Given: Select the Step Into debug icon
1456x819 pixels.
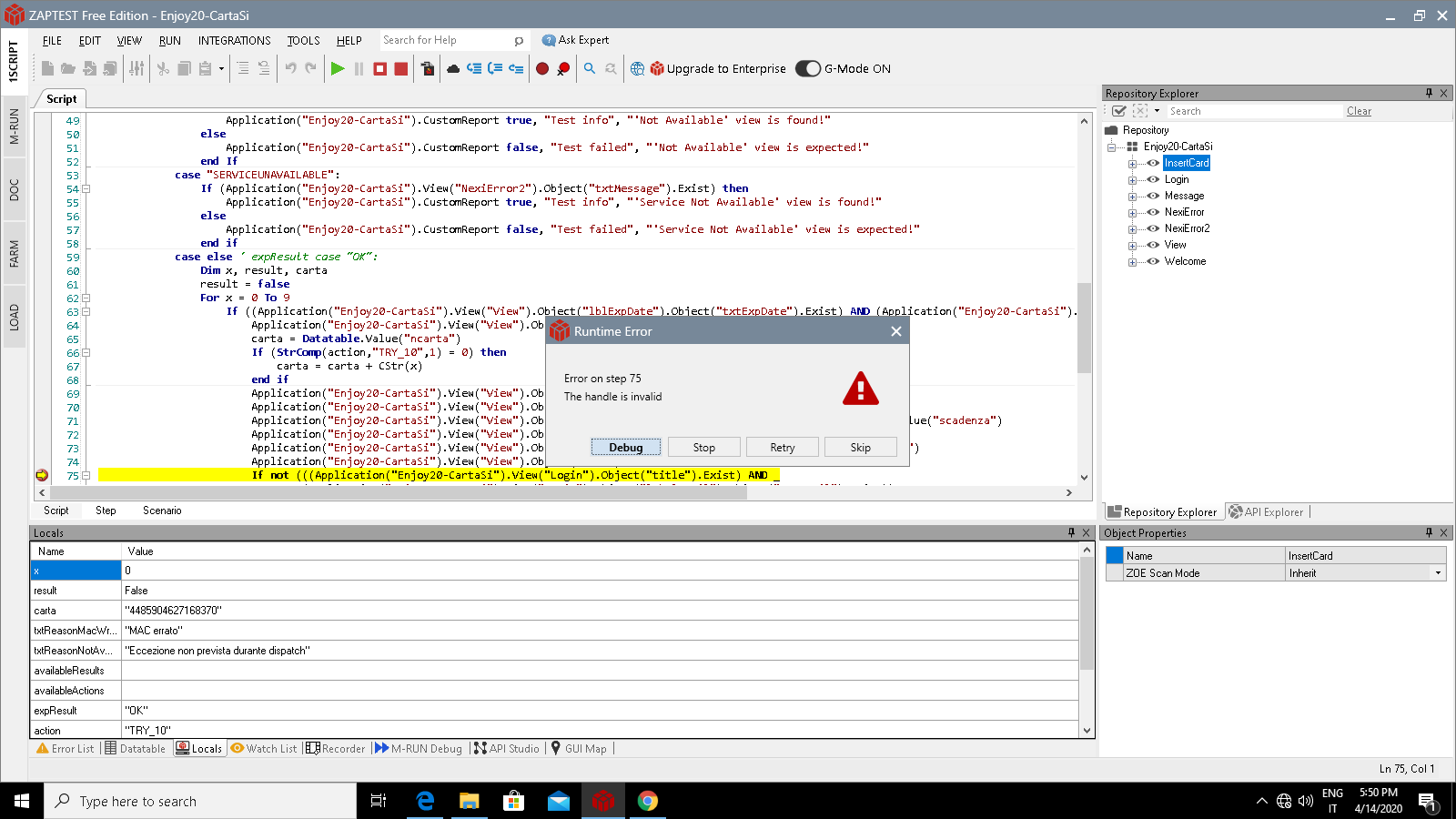Looking at the screenshot, I should pos(474,68).
